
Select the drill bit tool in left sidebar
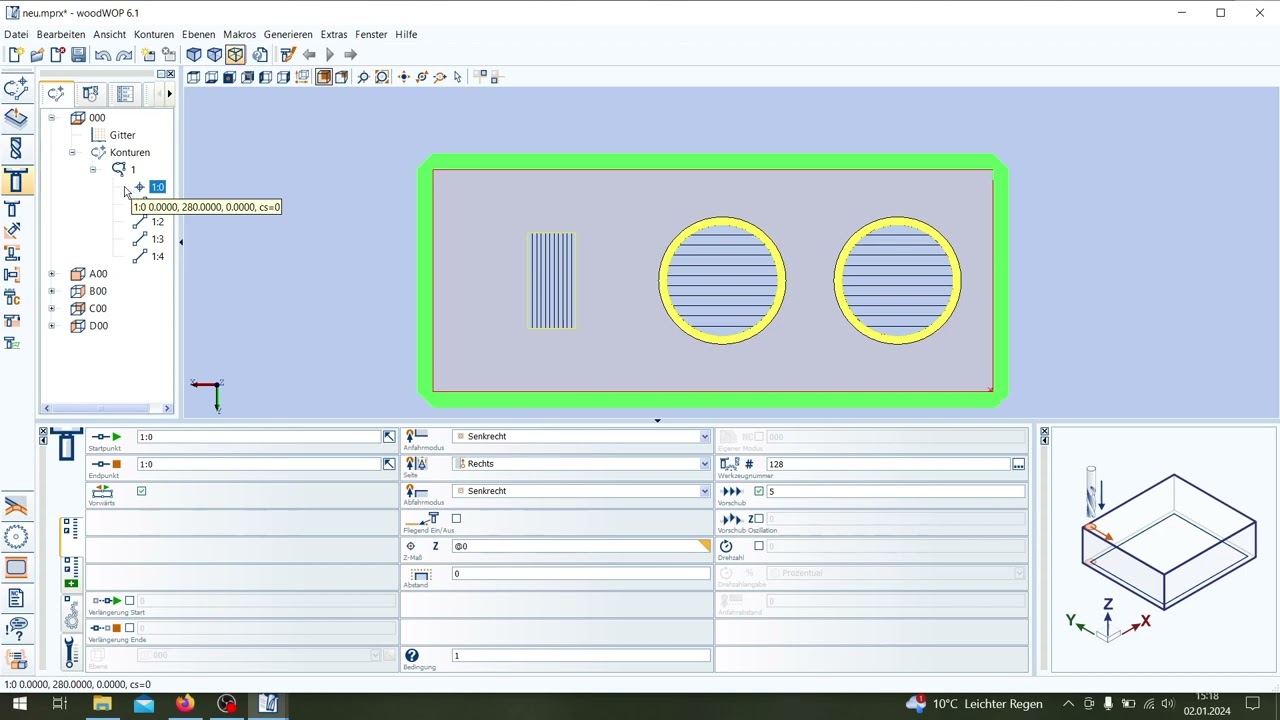15,149
